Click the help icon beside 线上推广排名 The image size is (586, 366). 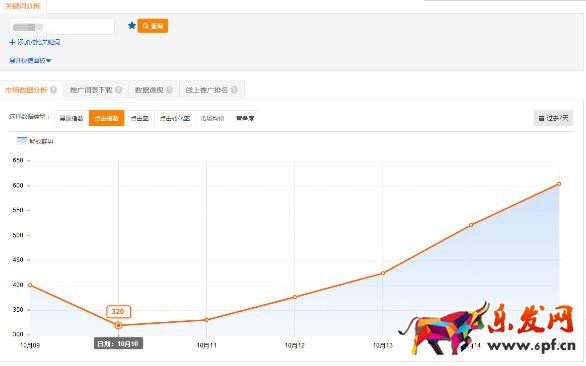pos(234,90)
